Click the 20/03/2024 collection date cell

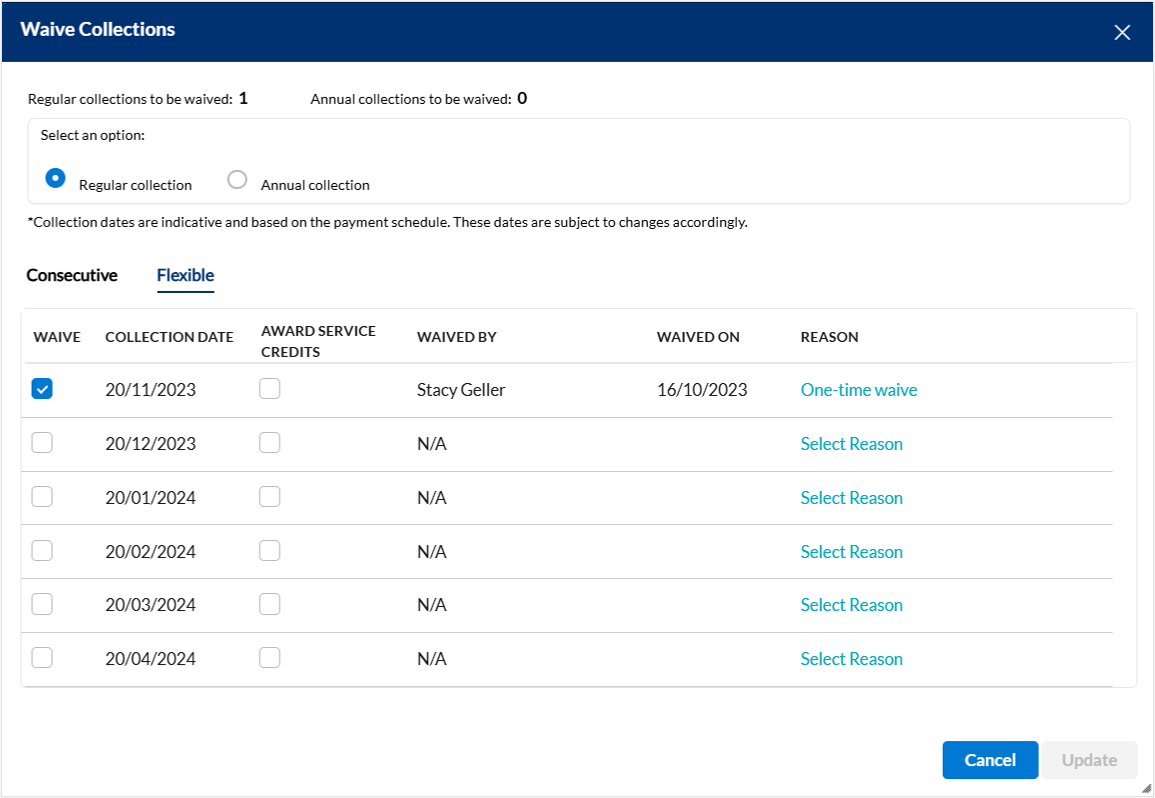point(150,605)
